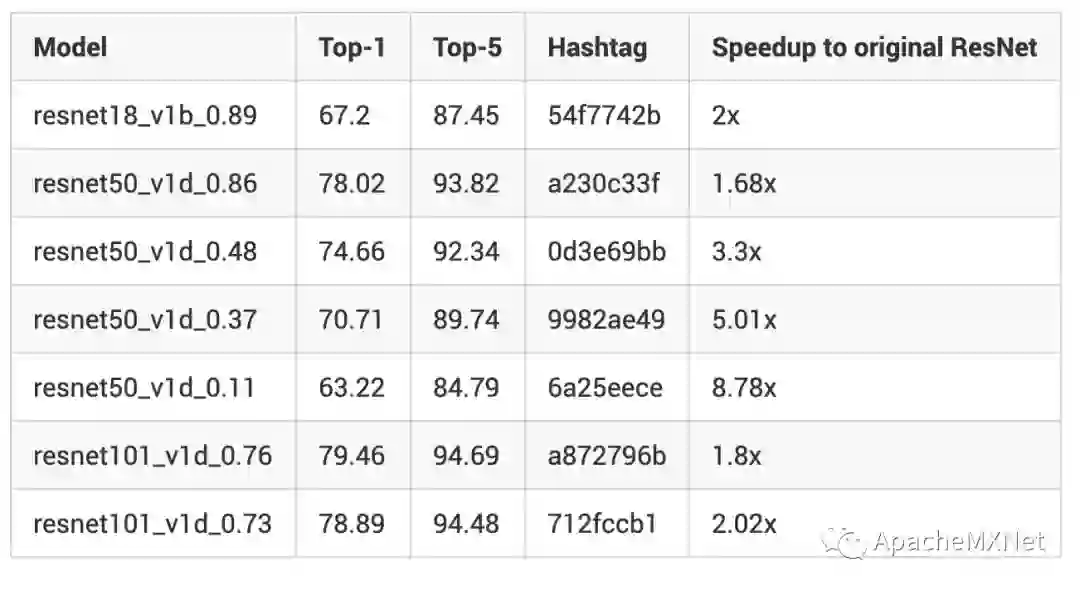Select the resnet50_v1d_0.86 model name

click(145, 183)
